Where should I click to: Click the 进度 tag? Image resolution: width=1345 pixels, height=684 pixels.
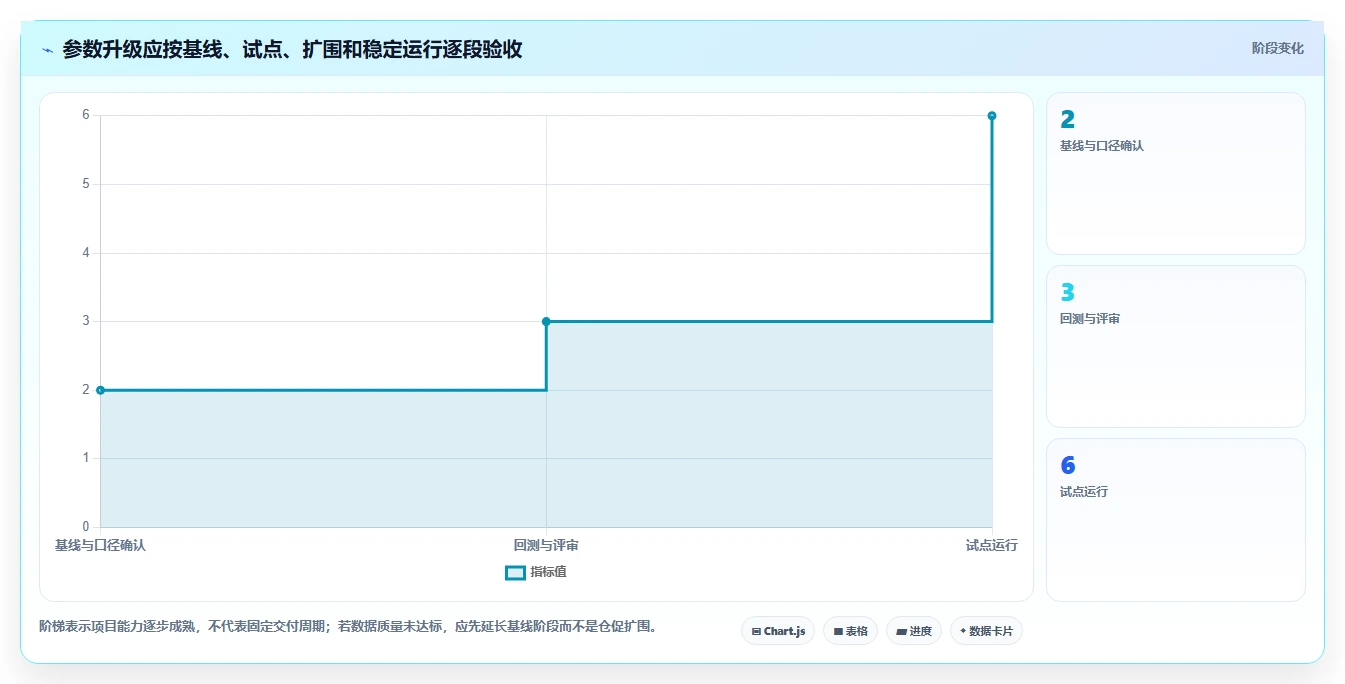(x=914, y=631)
